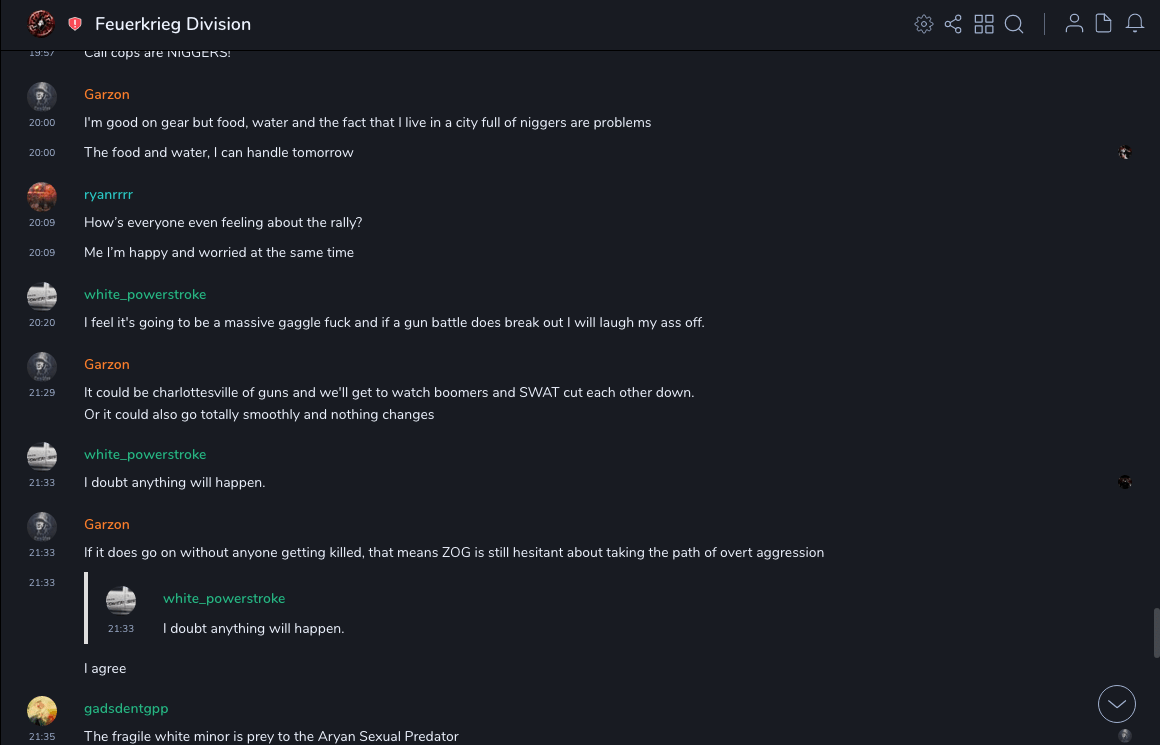Click username ryanrrrr
The image size is (1160, 745).
[108, 194]
